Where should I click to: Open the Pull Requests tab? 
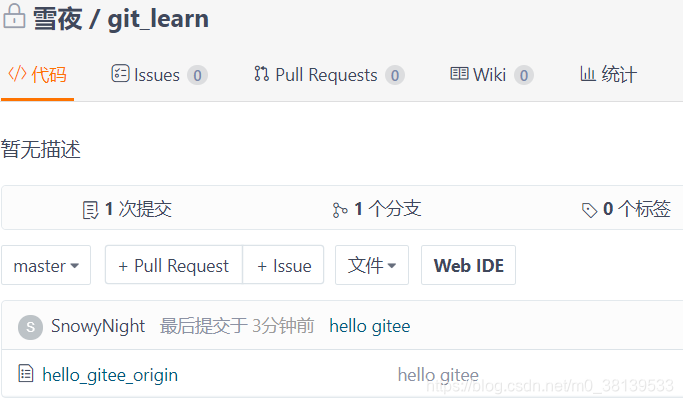(329, 75)
